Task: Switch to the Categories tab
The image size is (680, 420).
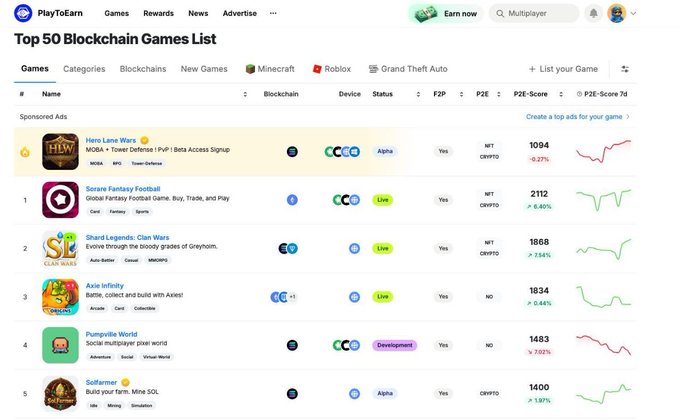Action: [84, 69]
